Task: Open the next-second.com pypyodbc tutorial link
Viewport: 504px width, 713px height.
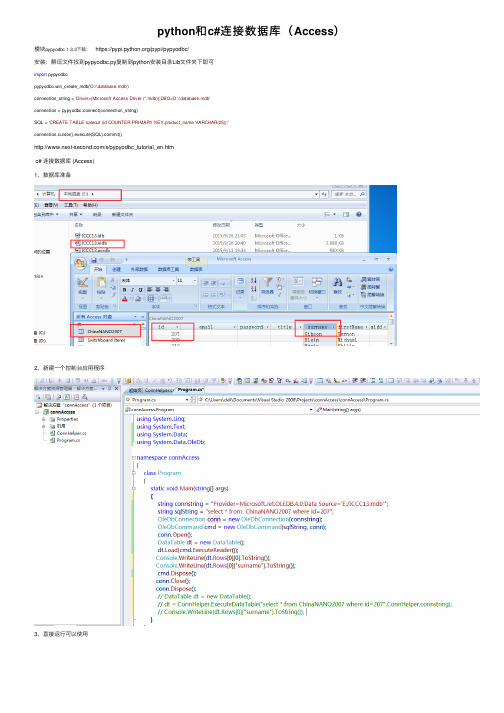Action: coord(104,147)
